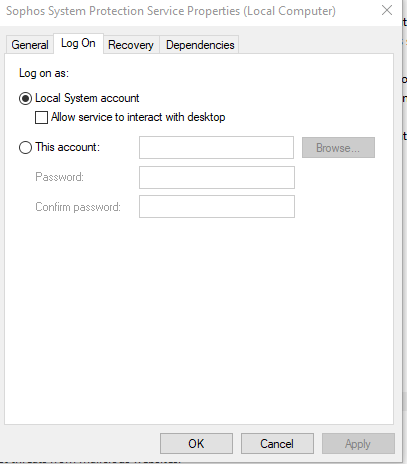Choose the This account radio option
Screen dimensions: 407x464
(x=25, y=147)
